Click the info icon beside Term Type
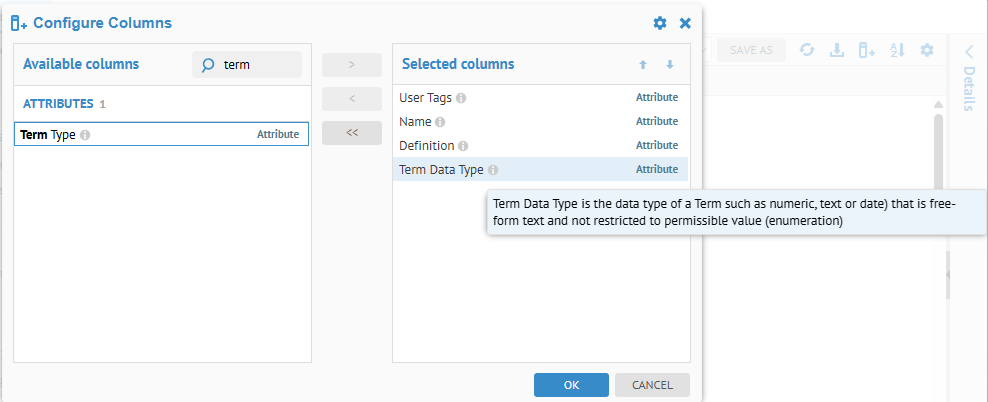This screenshot has width=988, height=402. (85, 135)
